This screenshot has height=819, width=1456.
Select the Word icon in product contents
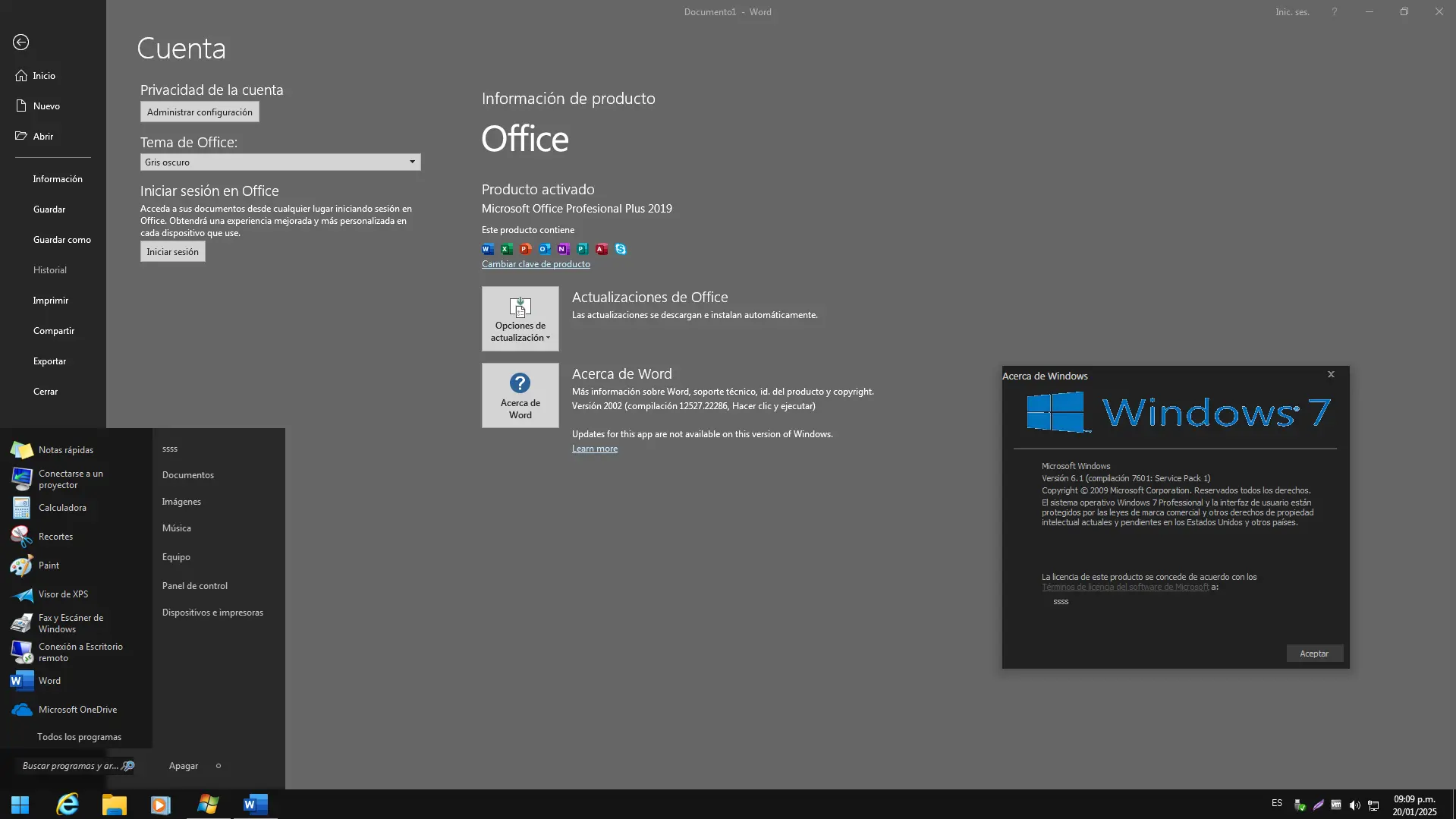click(487, 249)
